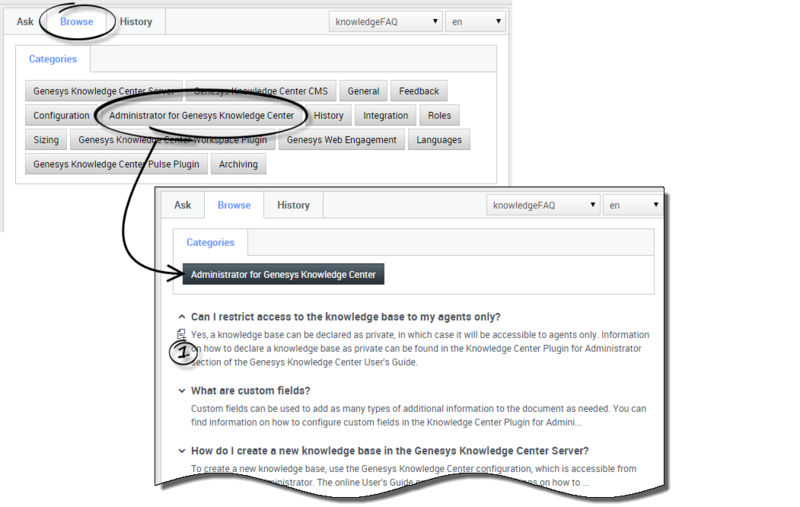Select the General category button

coord(363,91)
